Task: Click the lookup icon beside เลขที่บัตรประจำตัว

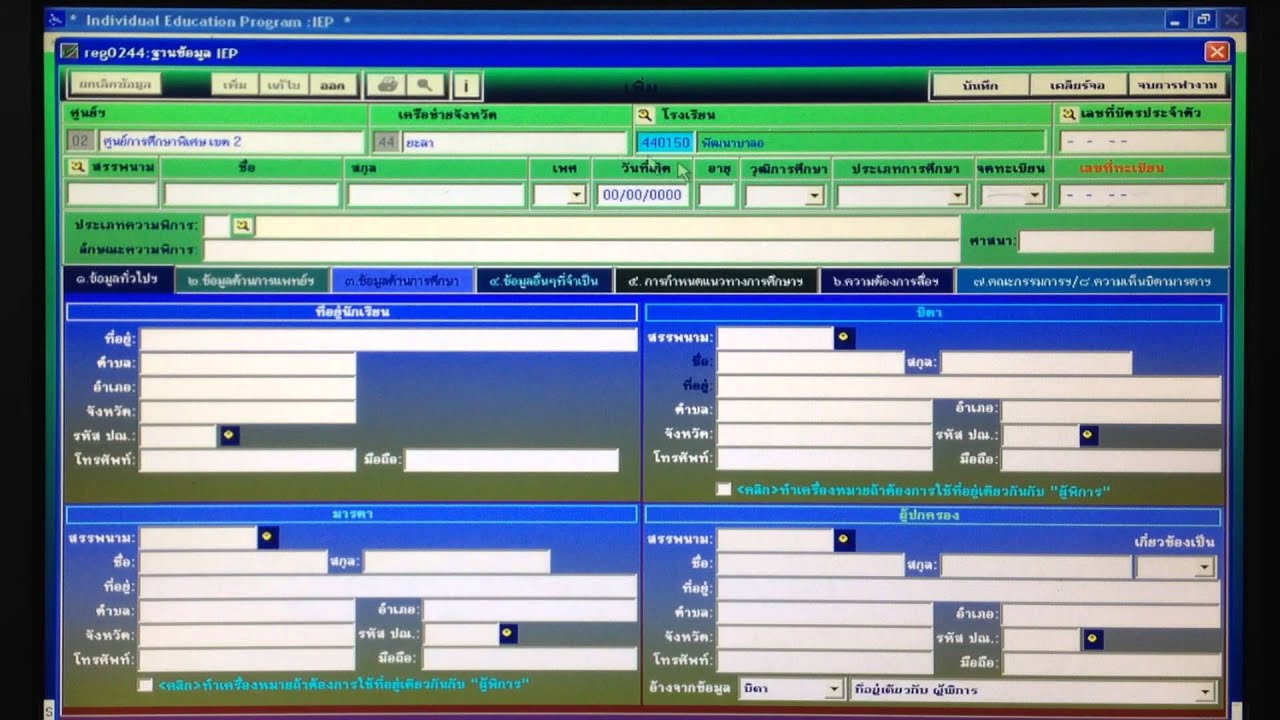Action: coord(1069,115)
